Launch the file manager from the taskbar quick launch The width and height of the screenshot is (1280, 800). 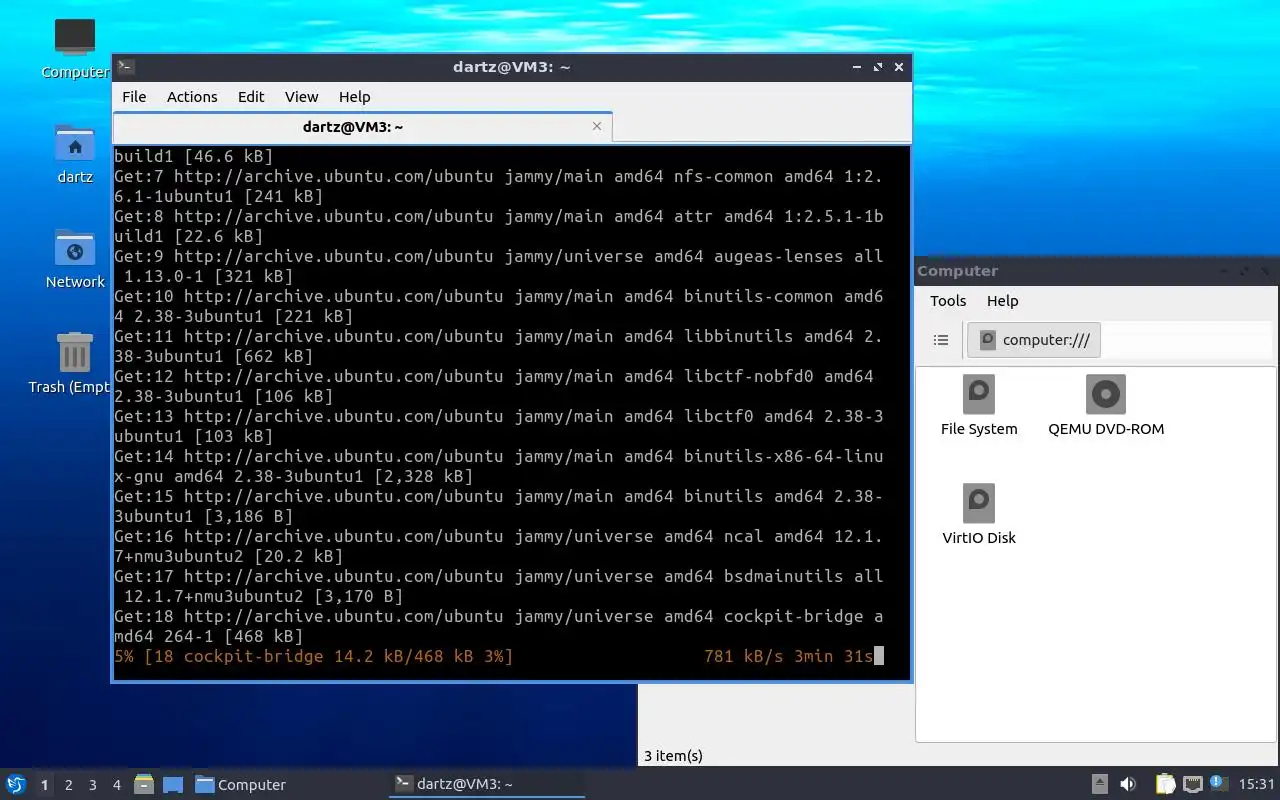(x=144, y=784)
